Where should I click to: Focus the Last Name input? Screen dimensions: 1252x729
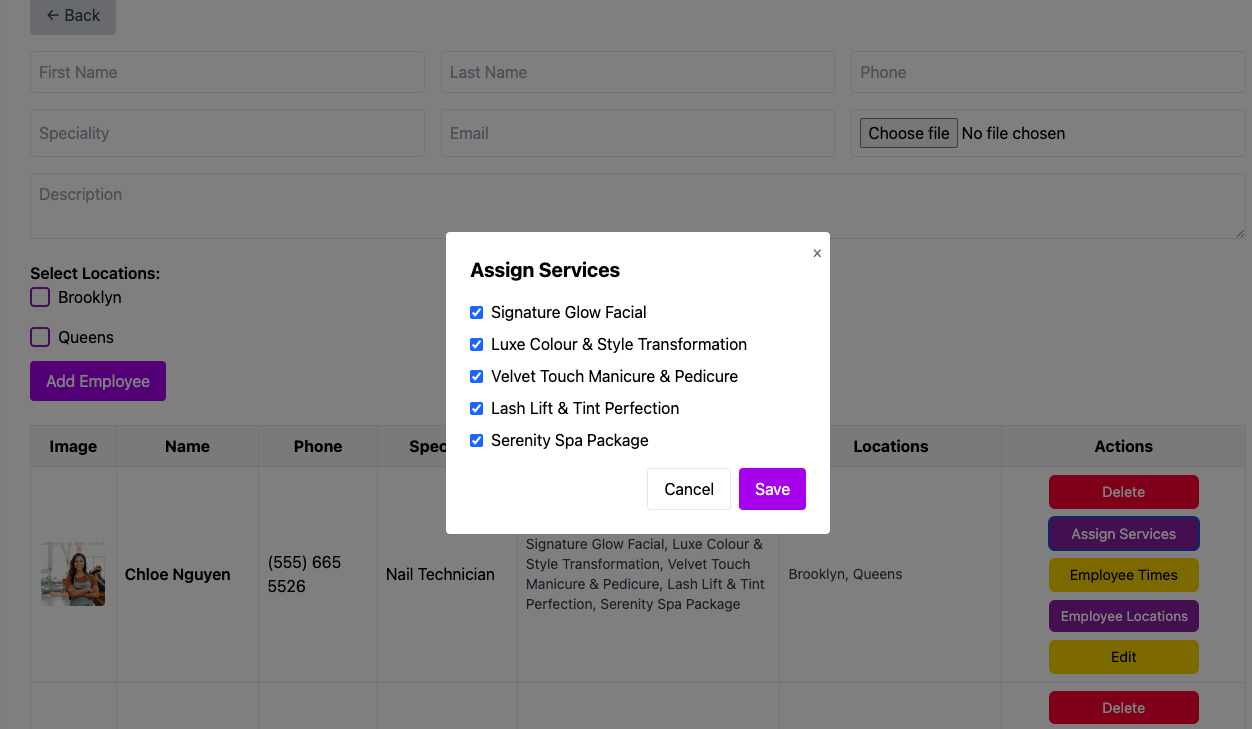pos(637,73)
